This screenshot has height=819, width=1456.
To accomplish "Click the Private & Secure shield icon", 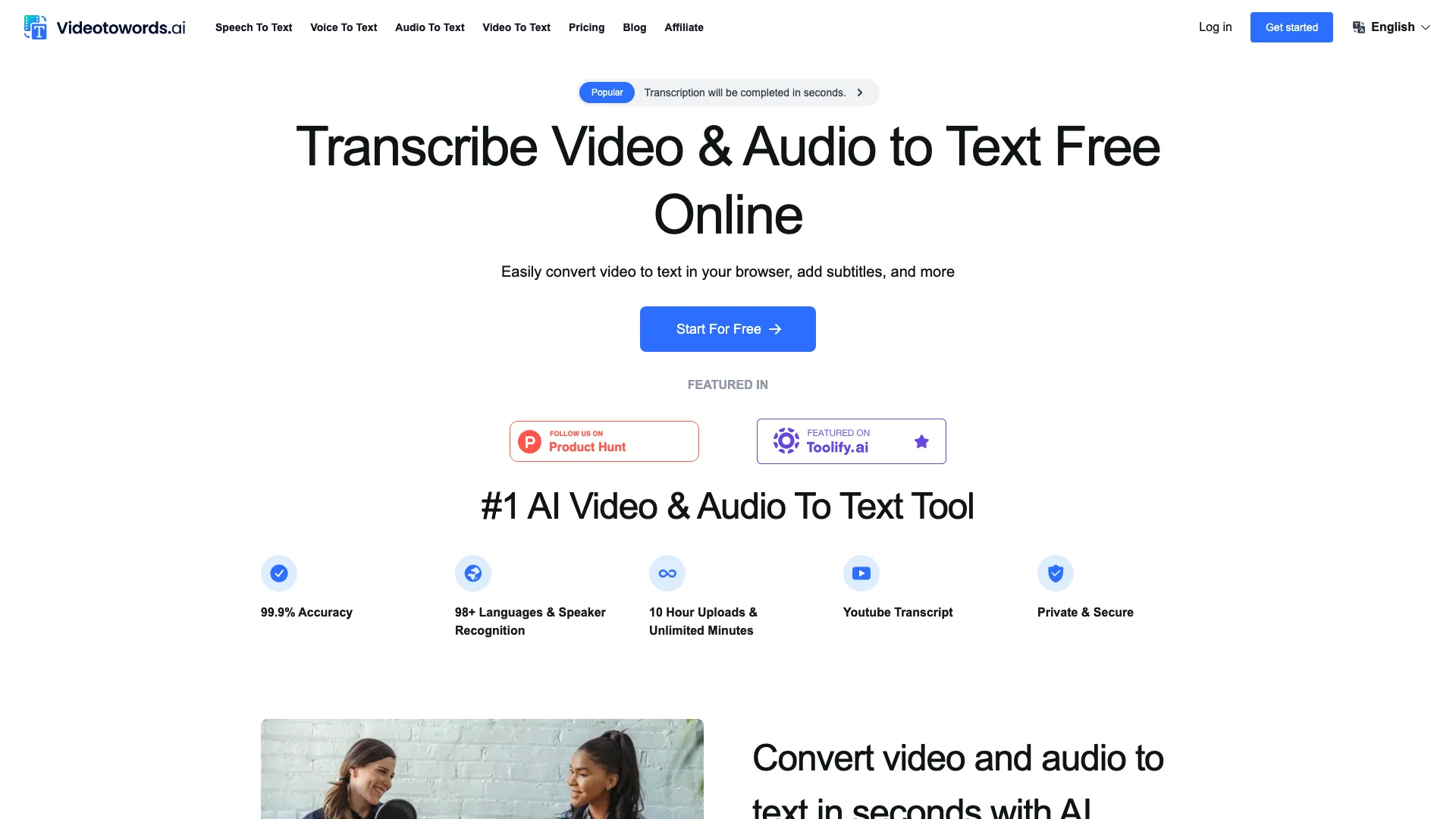I will point(1055,573).
